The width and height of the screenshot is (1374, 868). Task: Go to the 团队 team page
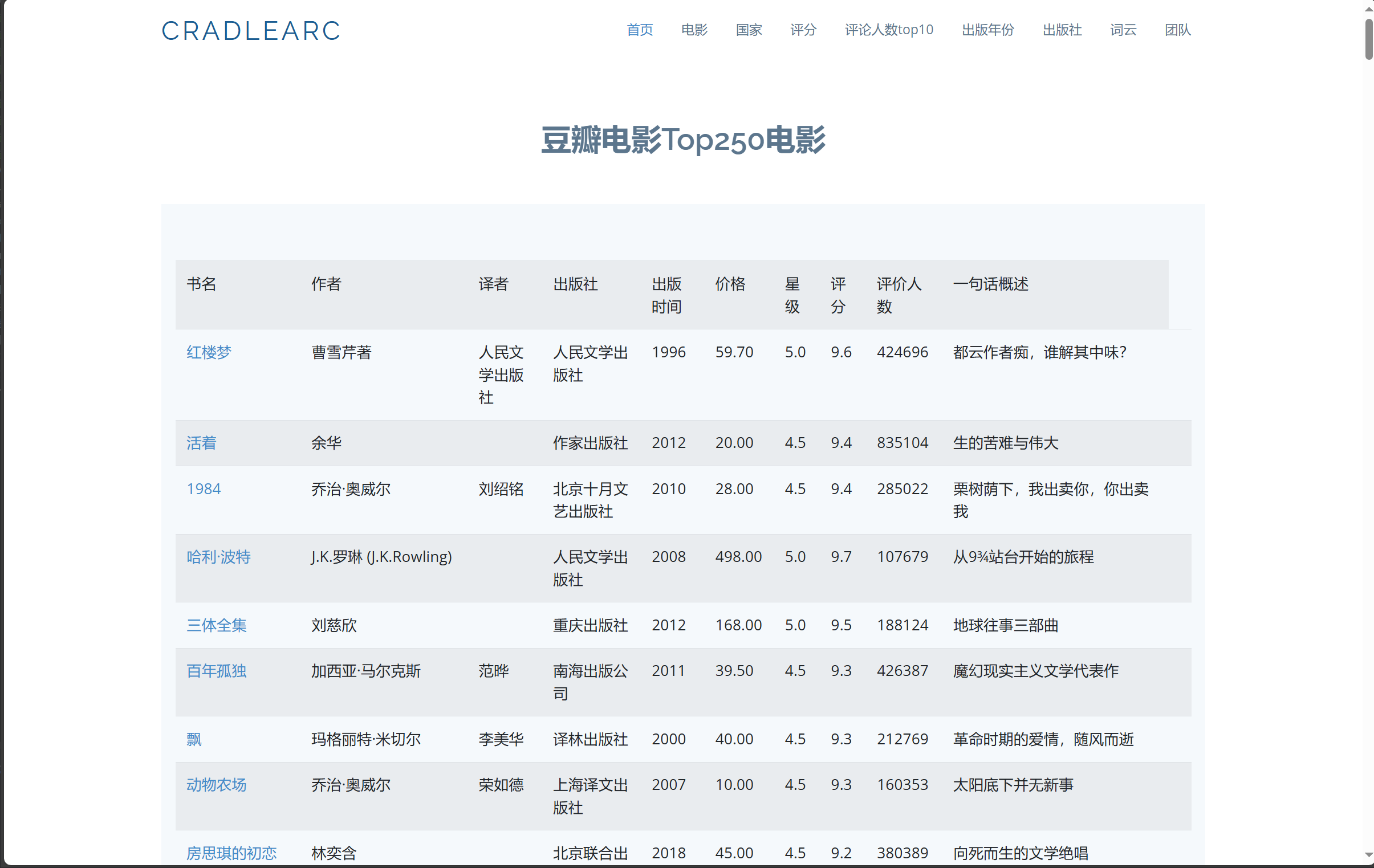pyautogui.click(x=1177, y=30)
